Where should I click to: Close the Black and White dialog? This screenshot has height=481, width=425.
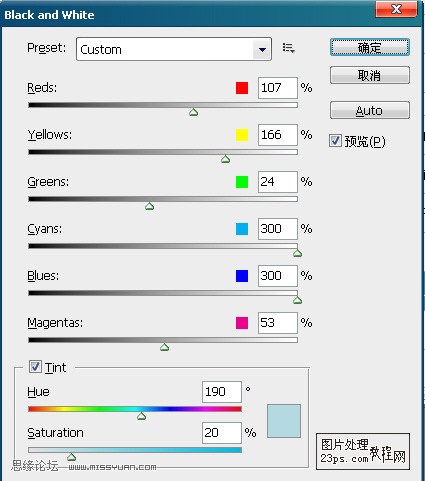coord(396,9)
